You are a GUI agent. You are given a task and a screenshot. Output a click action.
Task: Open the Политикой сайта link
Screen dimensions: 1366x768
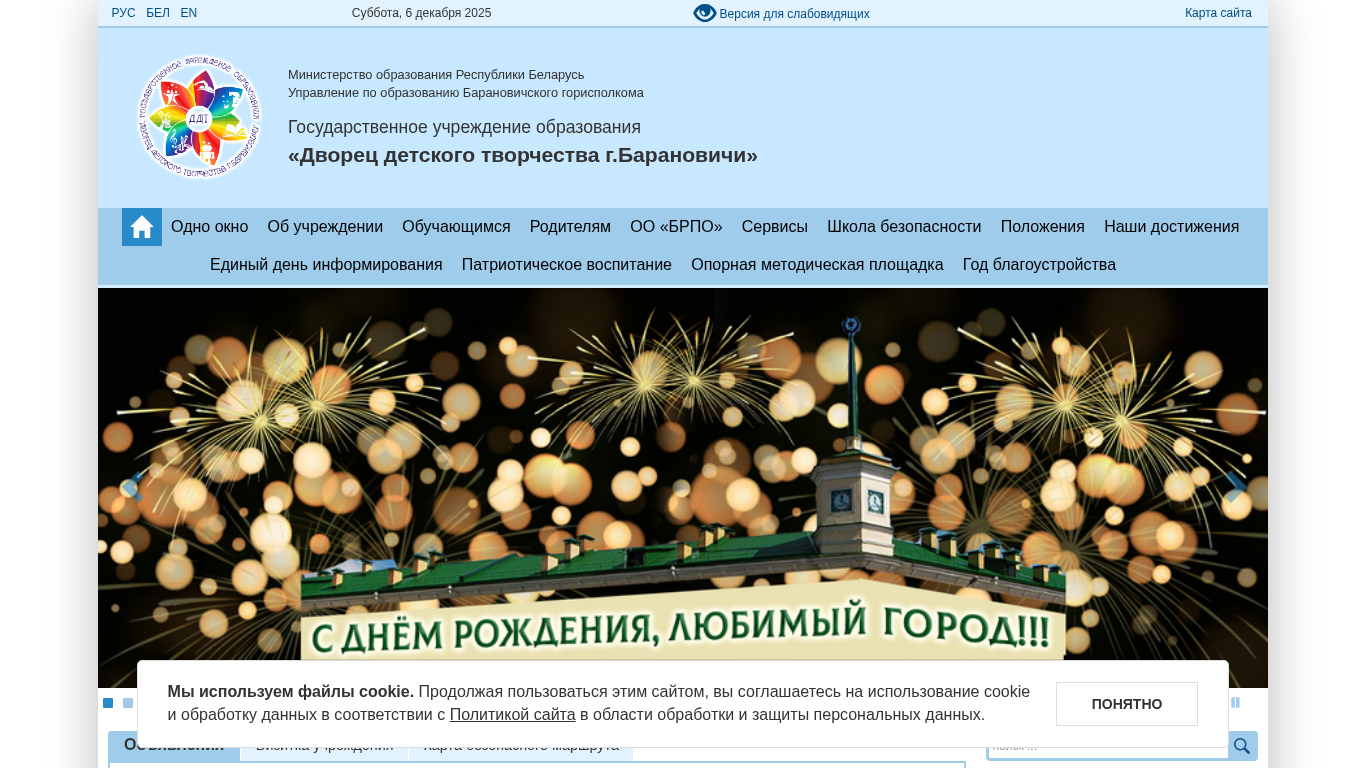pos(513,715)
